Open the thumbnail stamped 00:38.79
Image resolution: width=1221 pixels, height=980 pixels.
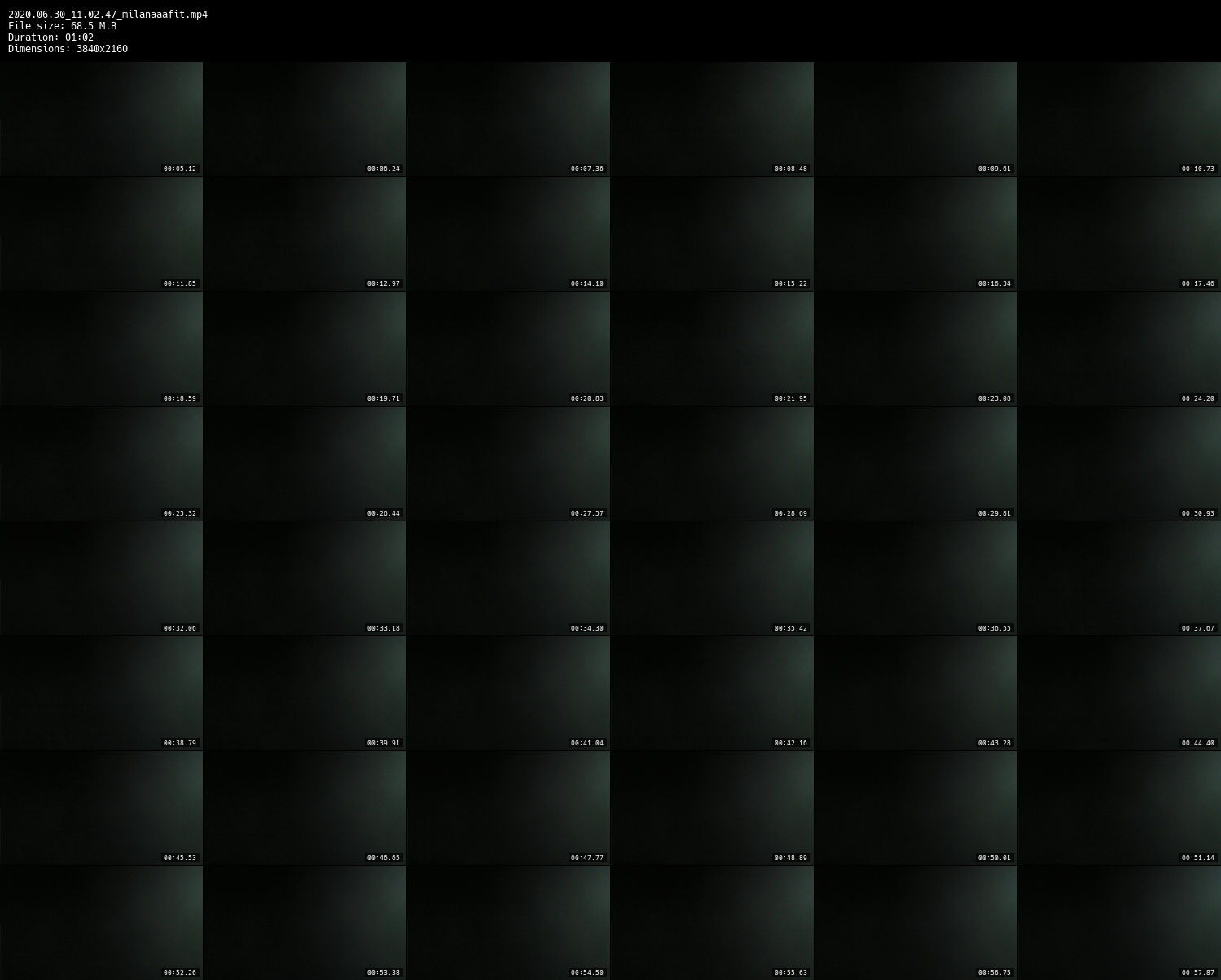coord(101,693)
